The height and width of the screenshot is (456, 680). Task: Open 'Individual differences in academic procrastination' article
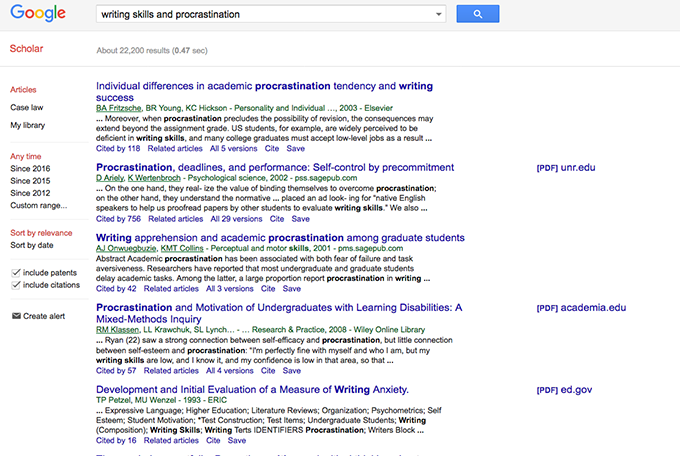tap(264, 92)
